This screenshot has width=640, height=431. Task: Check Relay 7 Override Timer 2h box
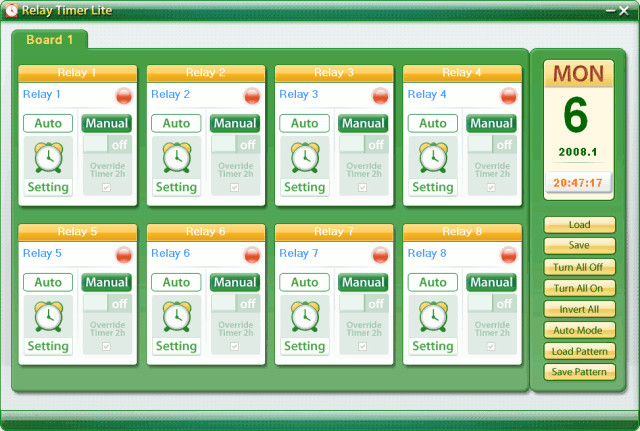[x=363, y=346]
